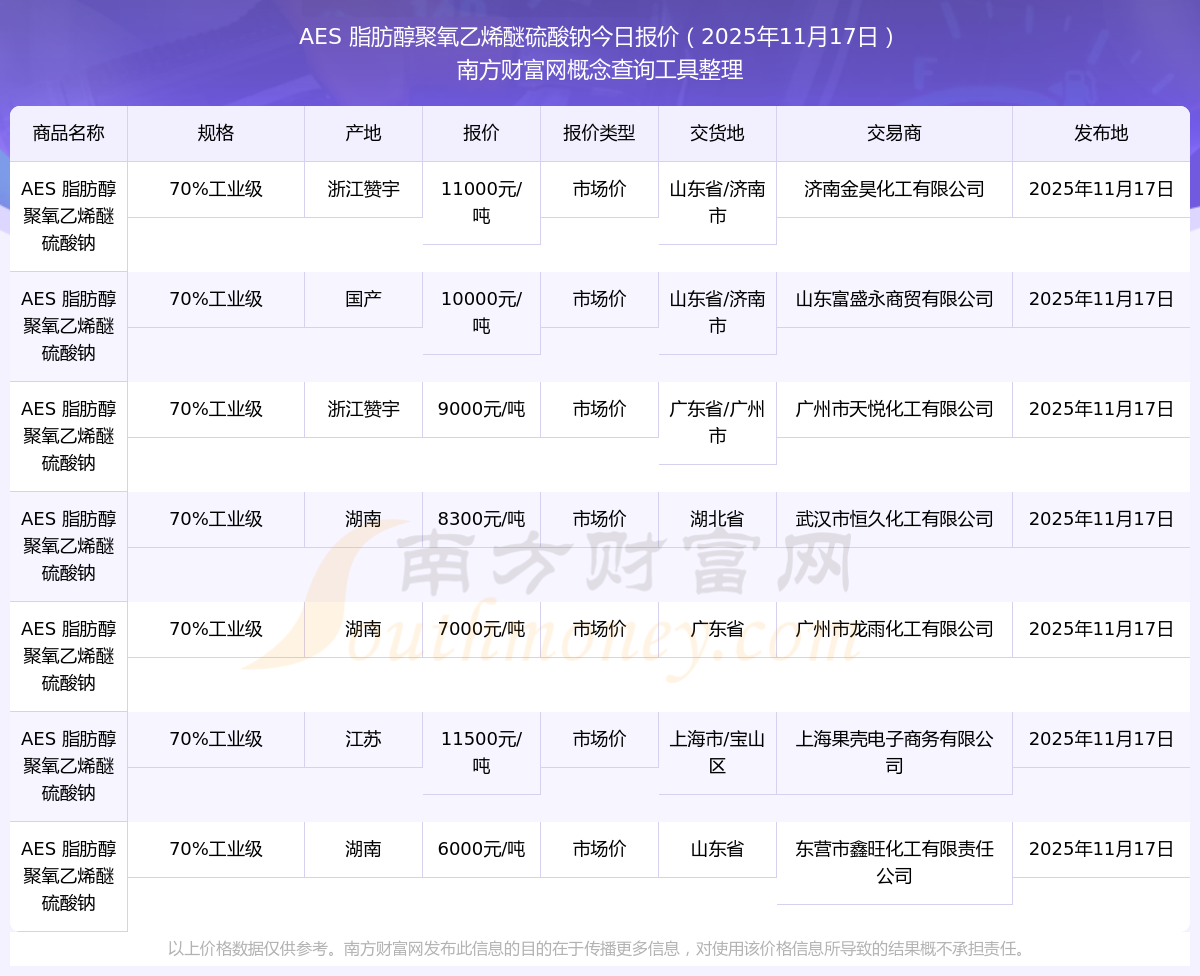Image resolution: width=1200 pixels, height=976 pixels.
Task: Click the 商品名称 column header
Action: point(68,133)
